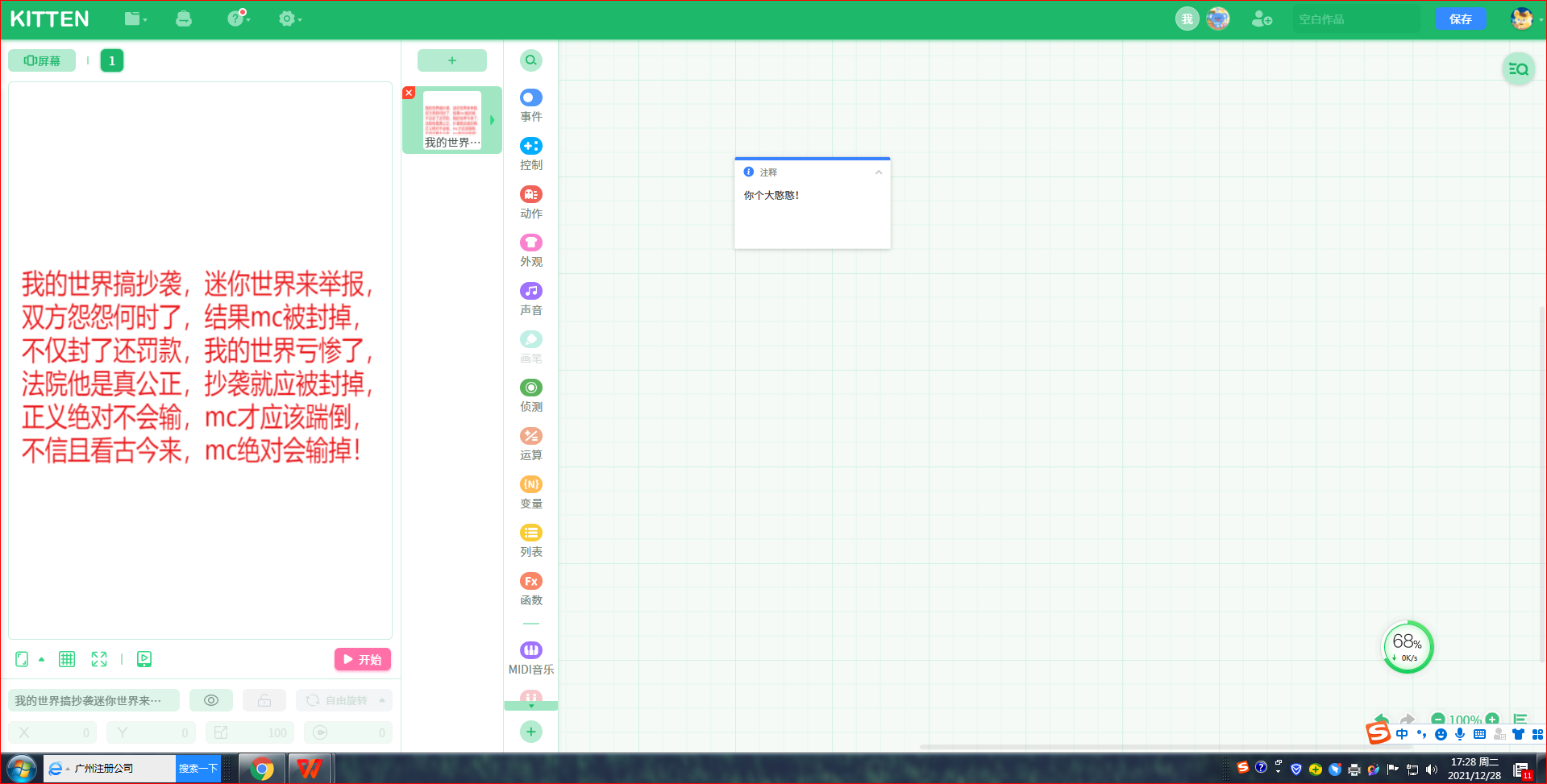Viewport: 1547px width, 784px height.
Task: Zoom out the workspace with minus
Action: pos(1437,720)
